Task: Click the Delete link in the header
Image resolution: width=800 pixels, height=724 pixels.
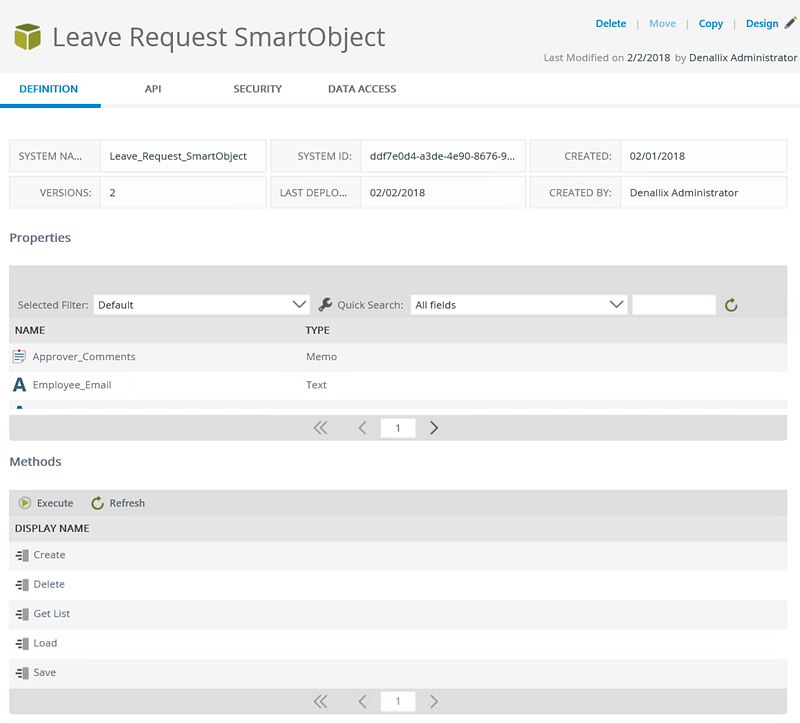Action: (611, 23)
